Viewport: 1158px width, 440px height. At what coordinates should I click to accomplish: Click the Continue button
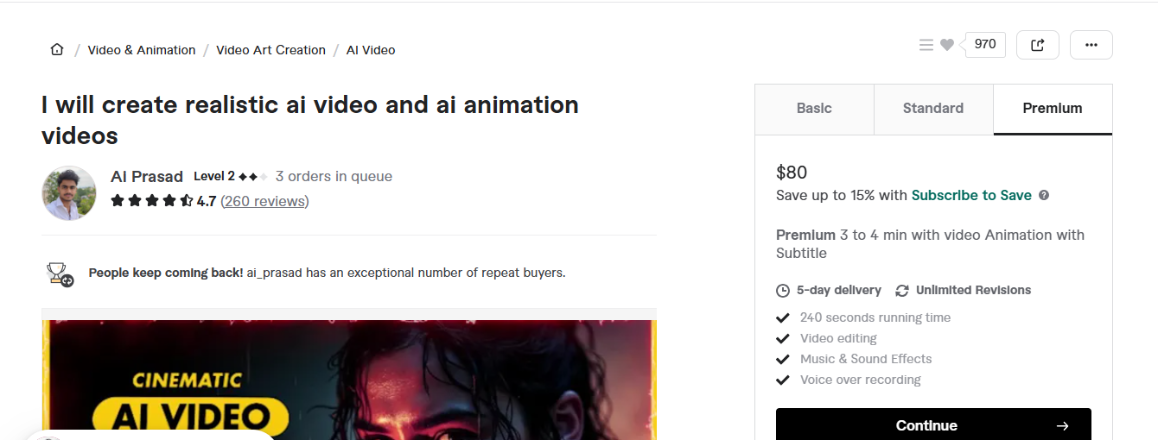pyautogui.click(x=933, y=425)
